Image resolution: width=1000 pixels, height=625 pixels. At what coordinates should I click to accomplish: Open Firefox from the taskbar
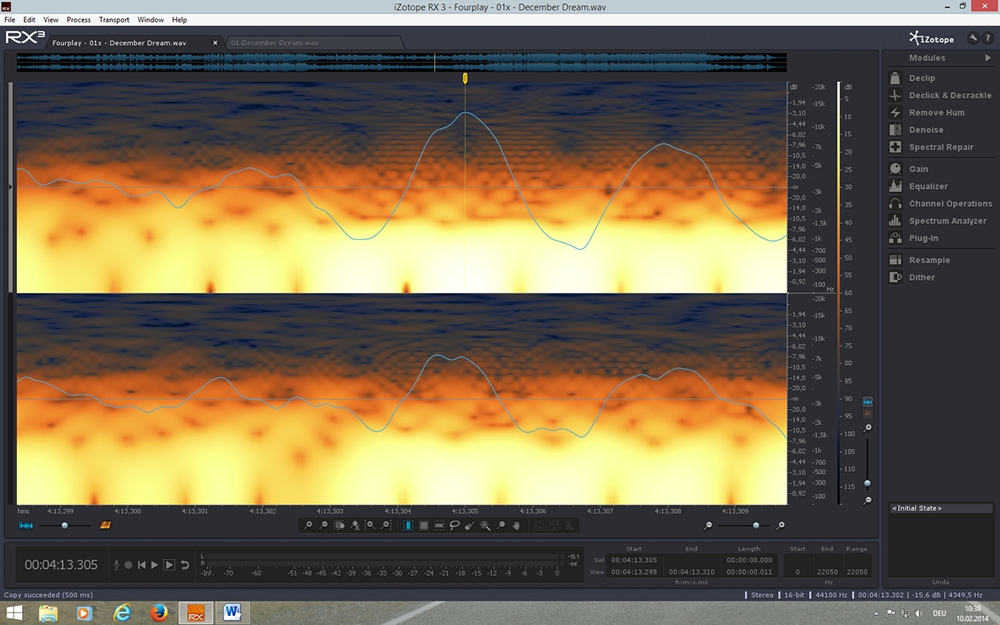(159, 613)
